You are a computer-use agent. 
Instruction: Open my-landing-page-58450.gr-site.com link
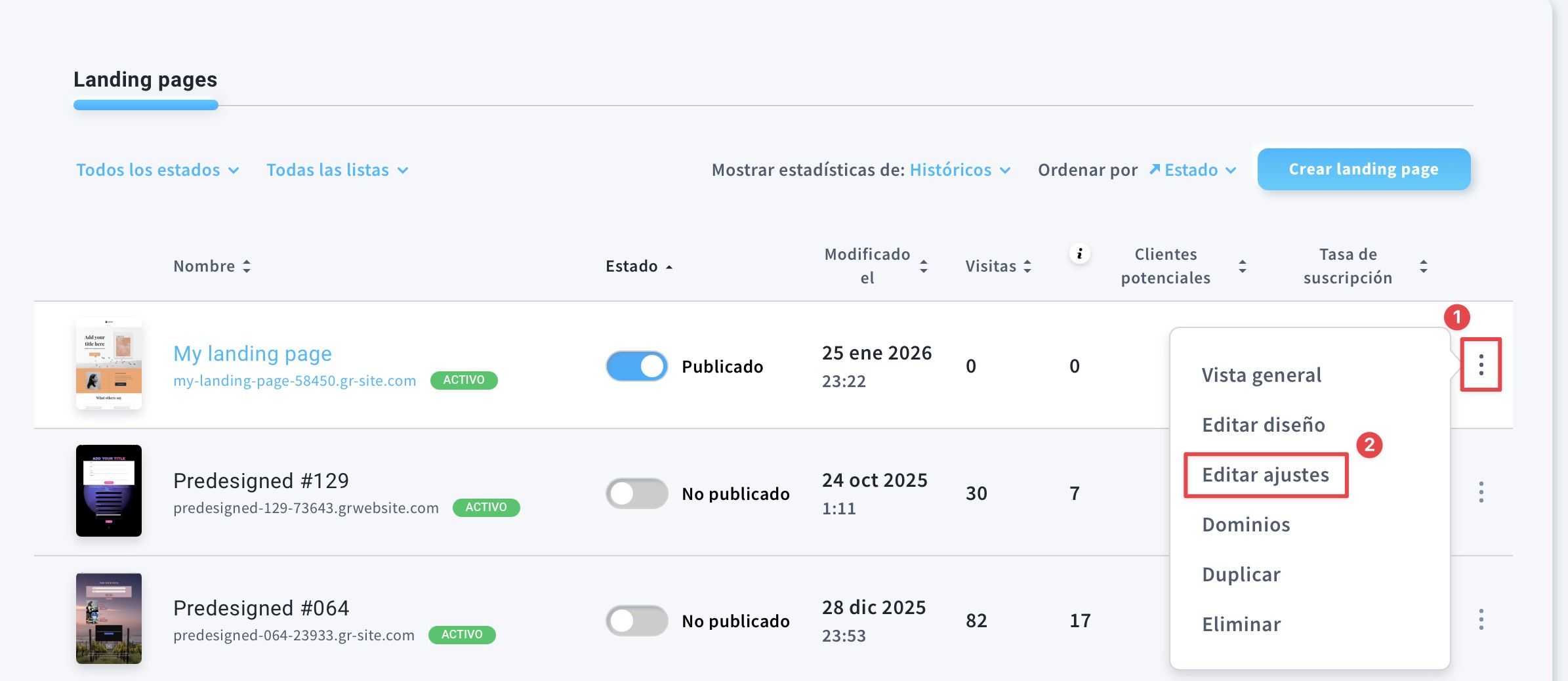tap(295, 381)
